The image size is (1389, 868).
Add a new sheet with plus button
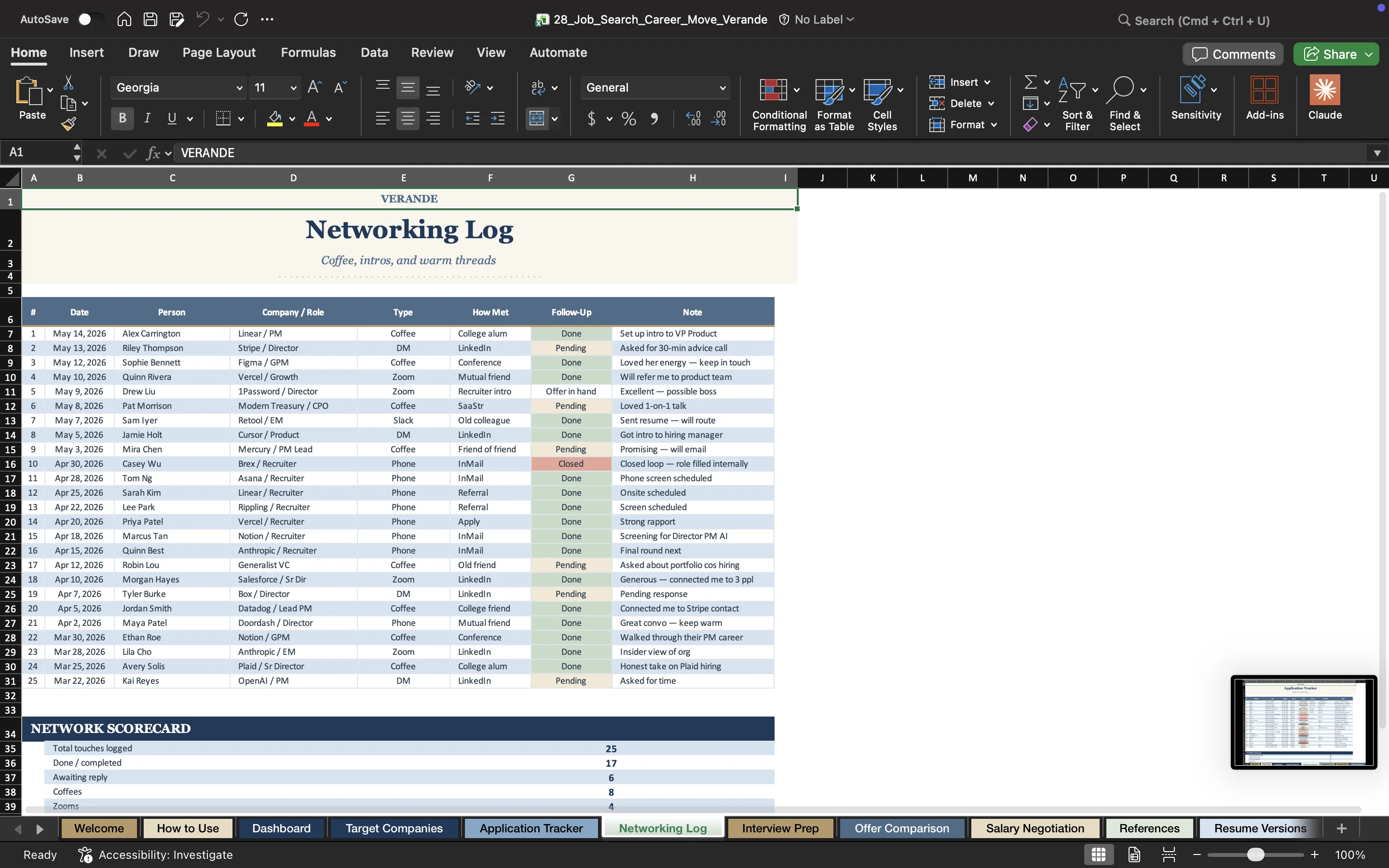click(1341, 828)
